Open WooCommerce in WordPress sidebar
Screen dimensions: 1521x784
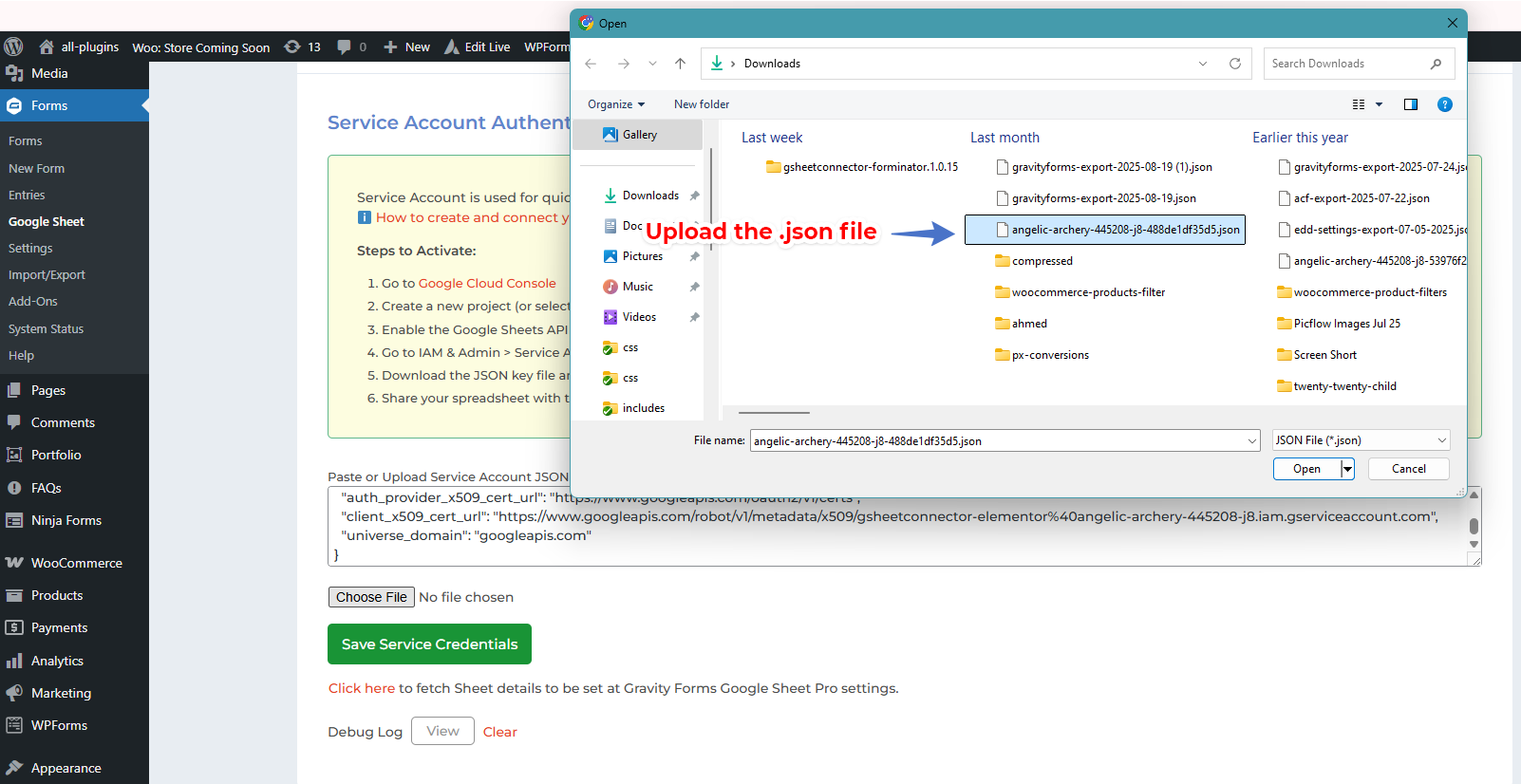74,563
